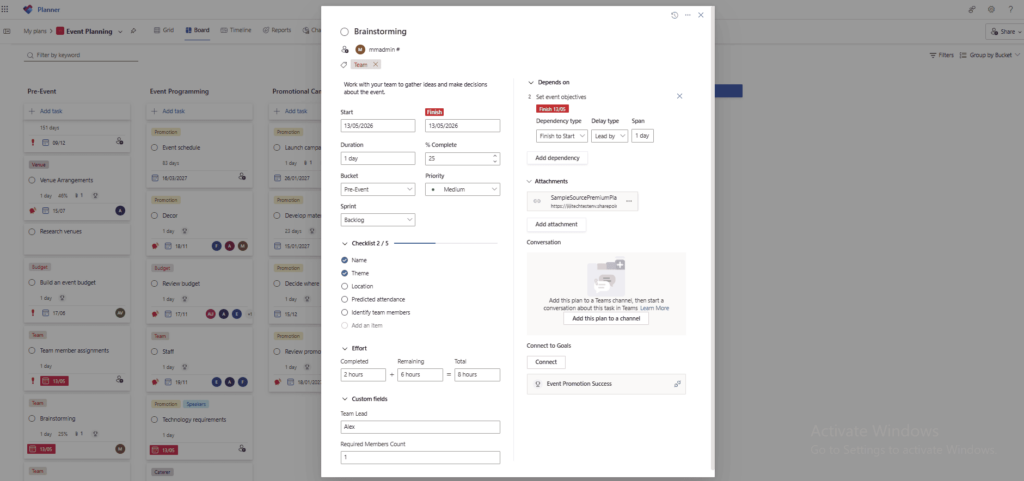Check the Identify team members checklist item
The image size is (1024, 481).
click(345, 312)
